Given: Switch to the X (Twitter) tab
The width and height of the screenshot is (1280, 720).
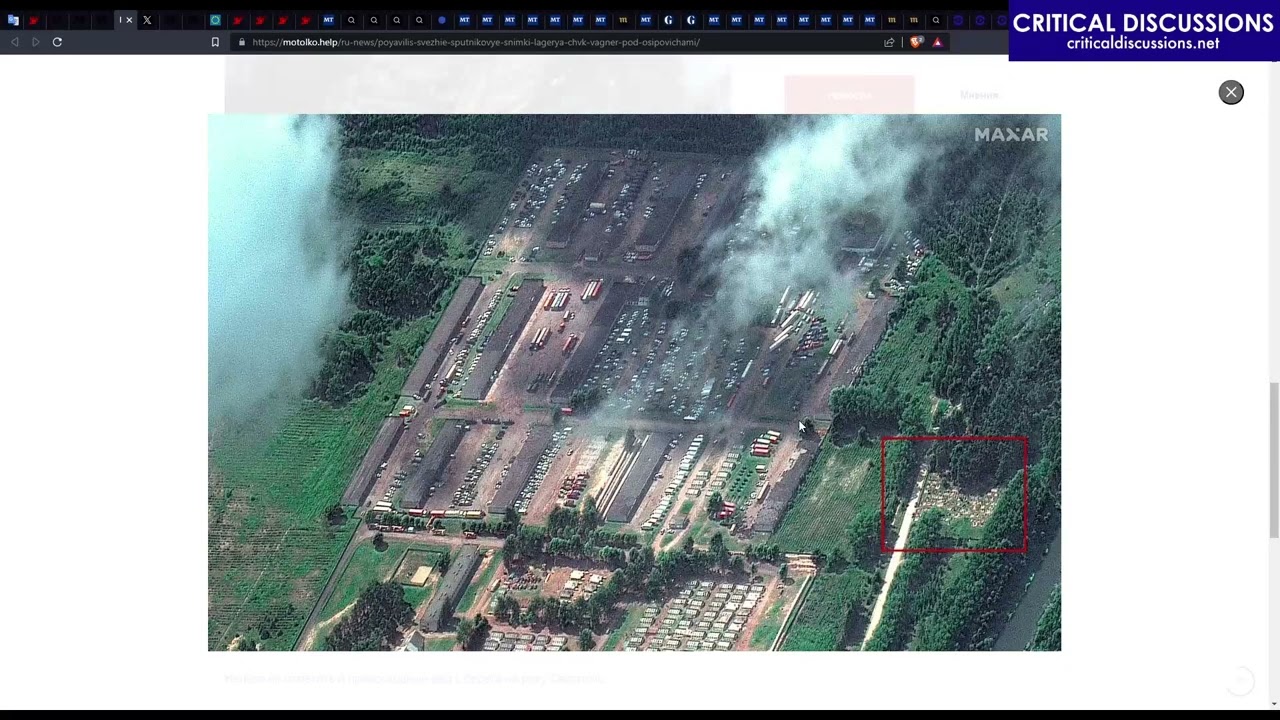Looking at the screenshot, I should [147, 20].
